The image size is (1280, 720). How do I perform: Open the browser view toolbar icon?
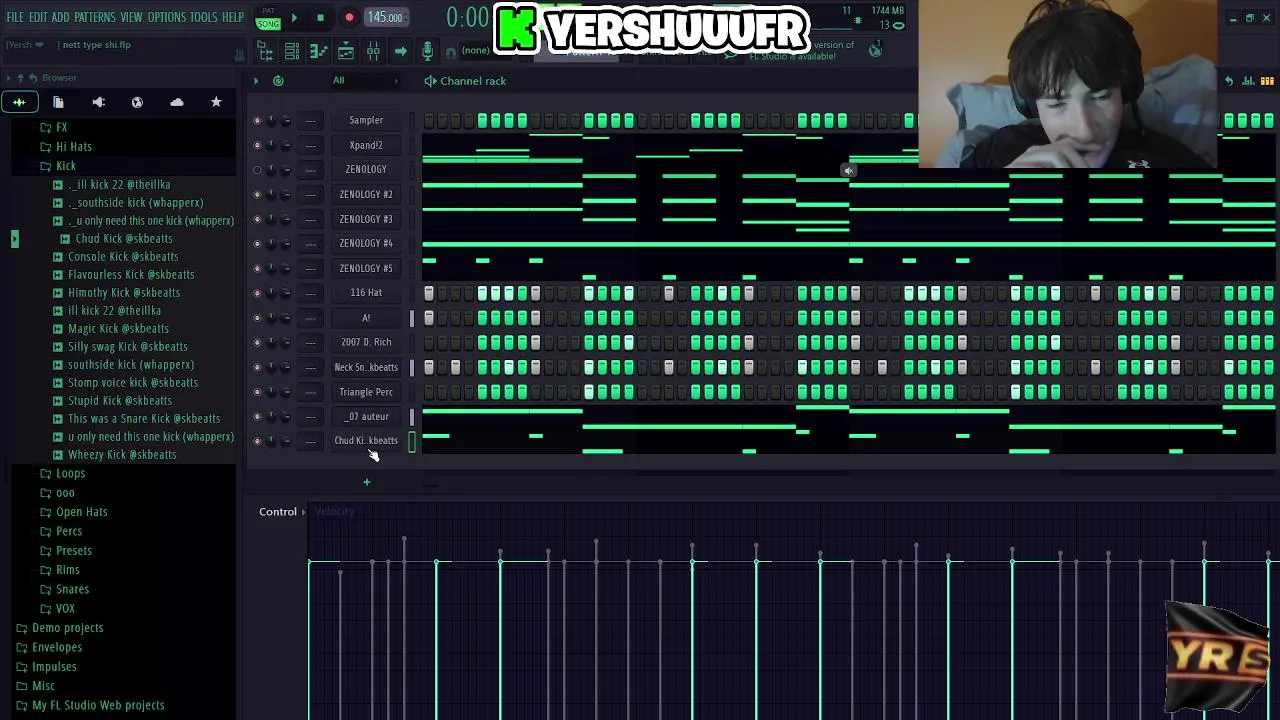266,51
